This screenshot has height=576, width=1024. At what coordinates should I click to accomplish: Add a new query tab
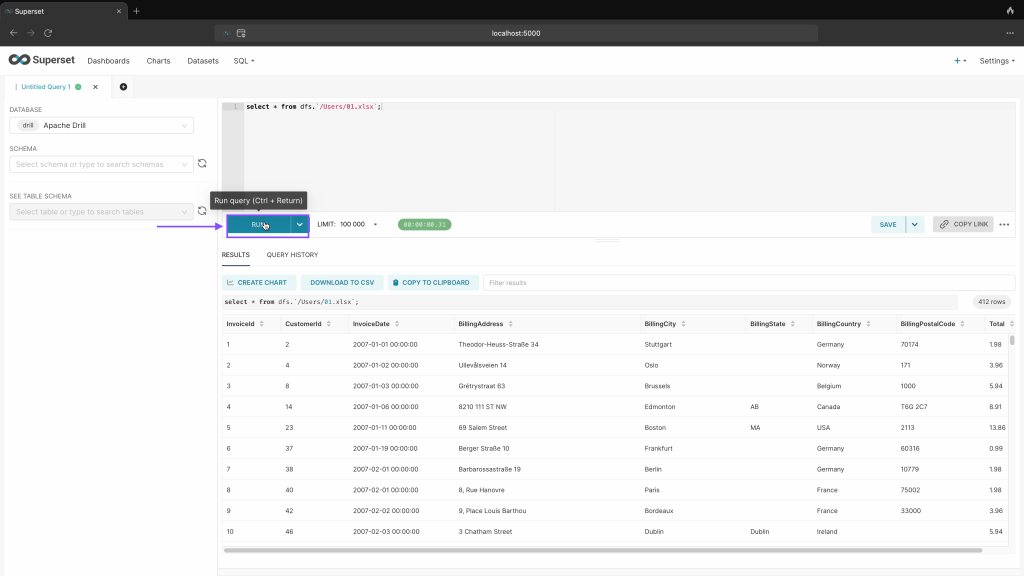(x=123, y=87)
